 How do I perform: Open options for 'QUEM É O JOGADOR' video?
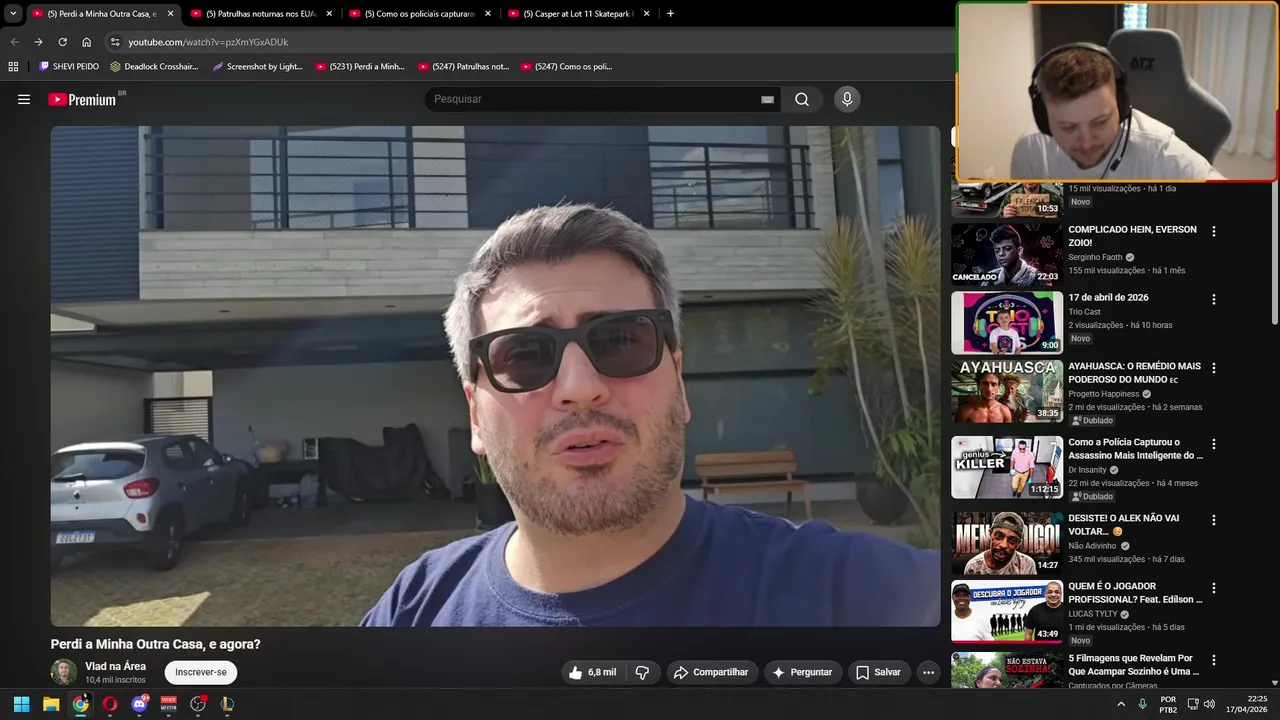click(1214, 588)
